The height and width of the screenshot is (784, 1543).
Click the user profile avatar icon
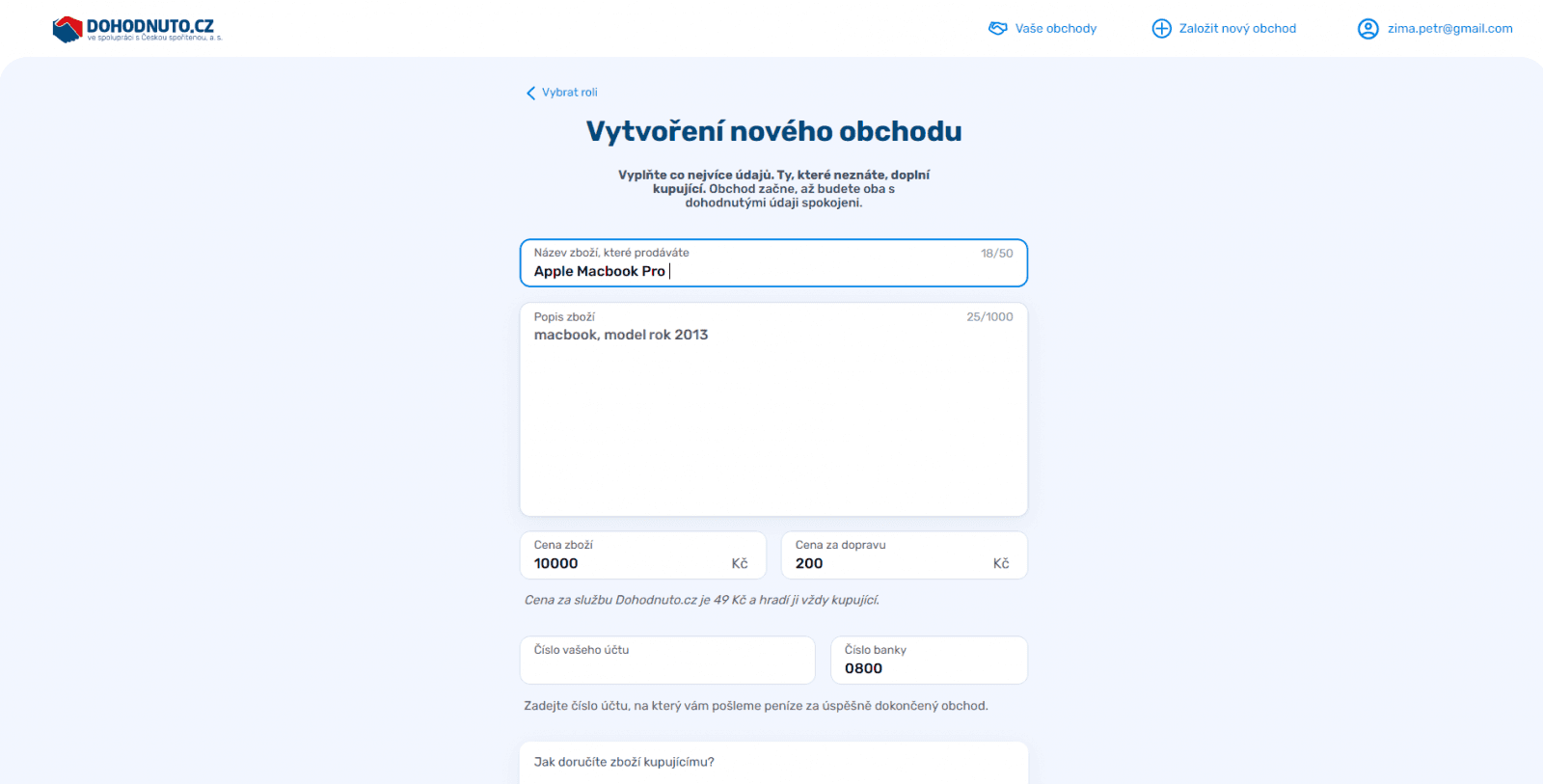pyautogui.click(x=1368, y=29)
